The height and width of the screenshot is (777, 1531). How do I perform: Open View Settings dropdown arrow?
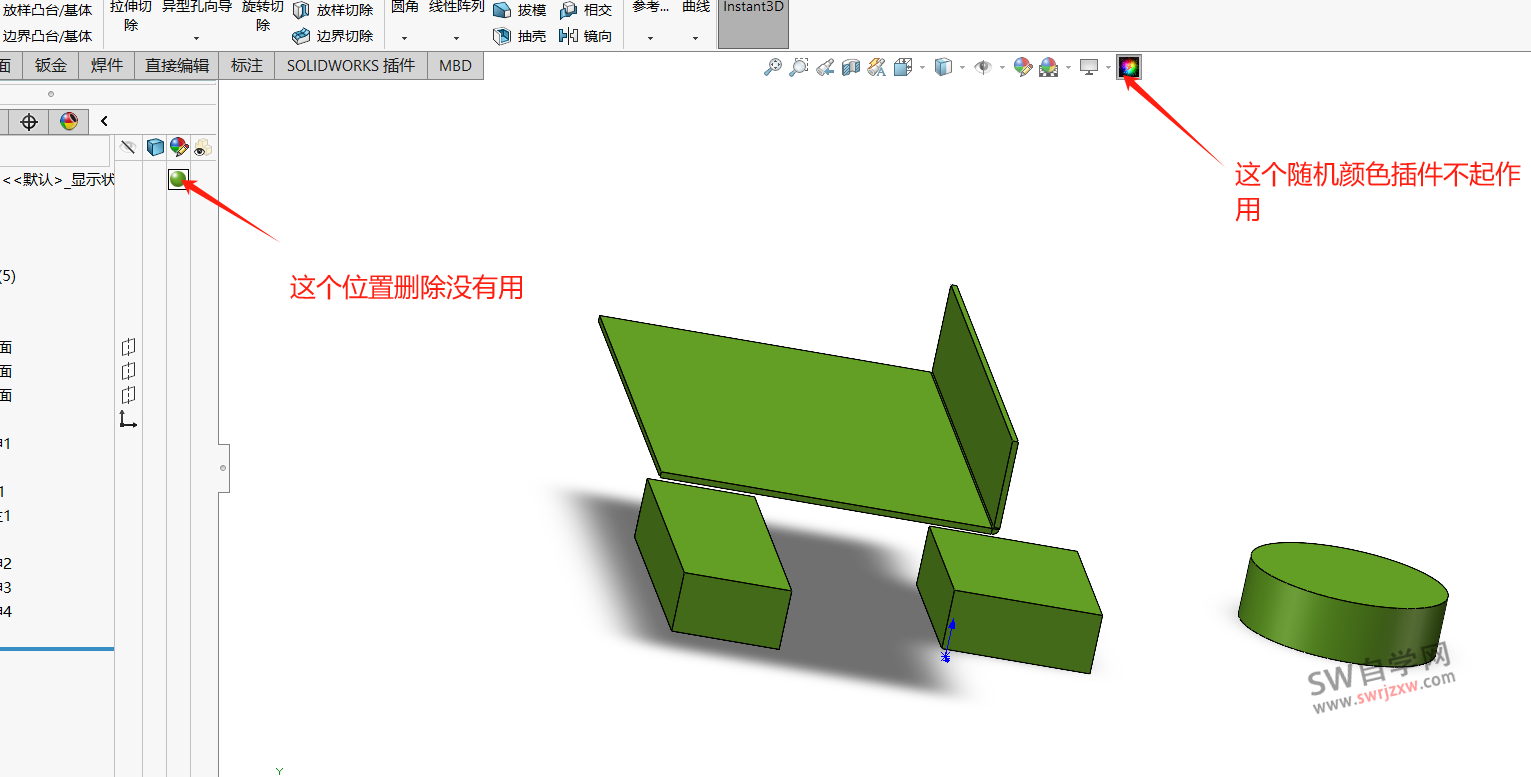(x=1108, y=68)
